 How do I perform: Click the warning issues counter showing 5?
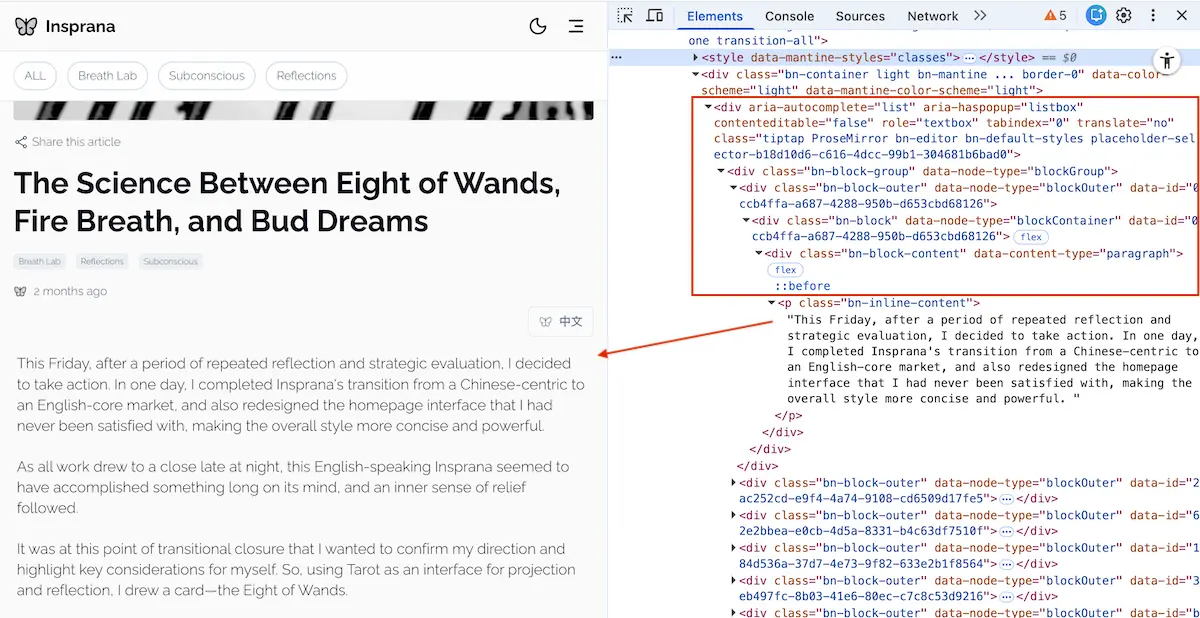tap(1055, 15)
